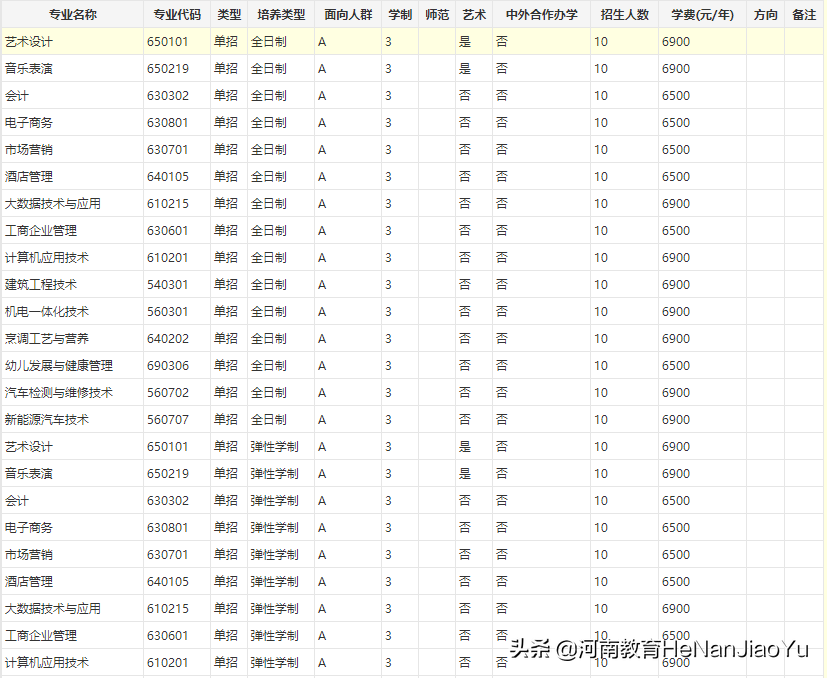The width and height of the screenshot is (827, 678).
Task: Select the 幼儿发展与健康管理 major name
Action: 59,366
